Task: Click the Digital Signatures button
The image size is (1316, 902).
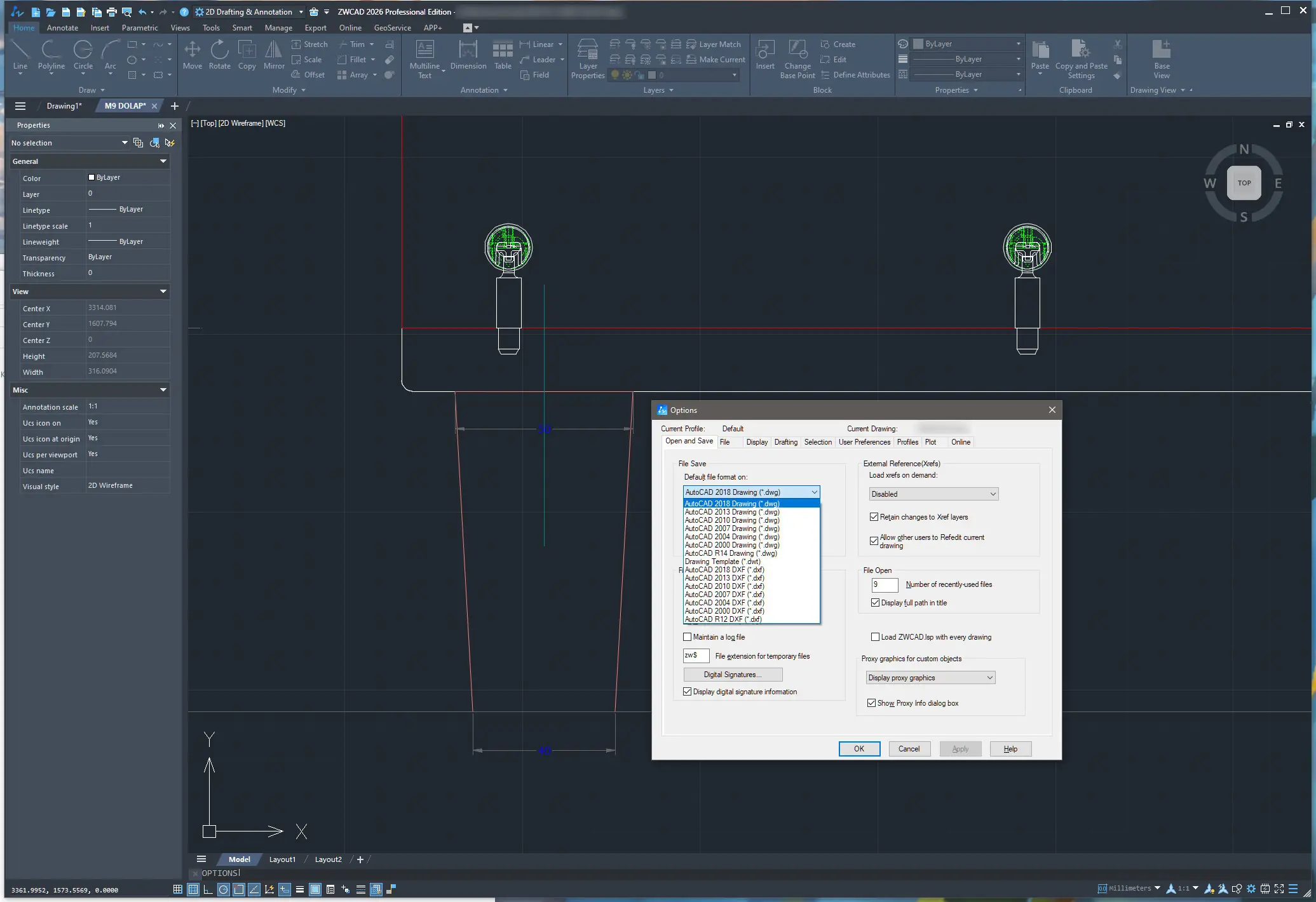Action: click(733, 675)
